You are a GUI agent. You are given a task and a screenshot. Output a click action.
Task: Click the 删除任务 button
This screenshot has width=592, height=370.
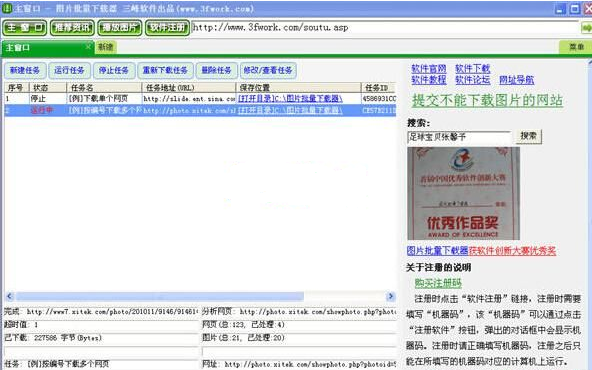click(x=216, y=70)
